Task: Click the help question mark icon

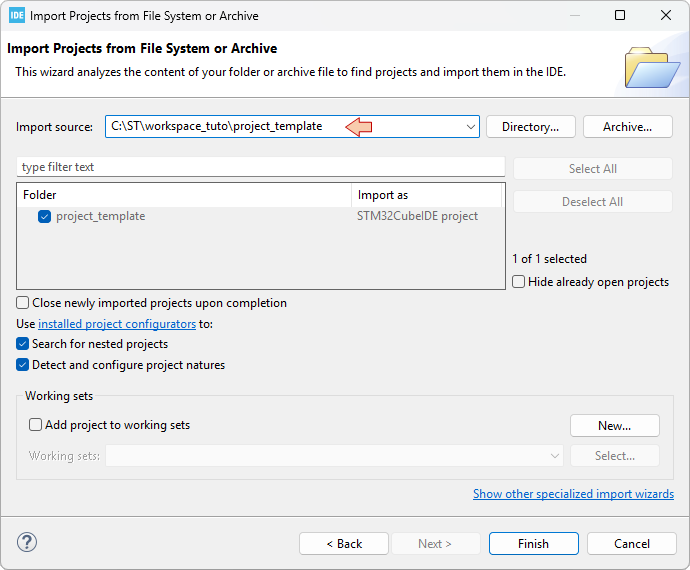Action: tap(27, 543)
